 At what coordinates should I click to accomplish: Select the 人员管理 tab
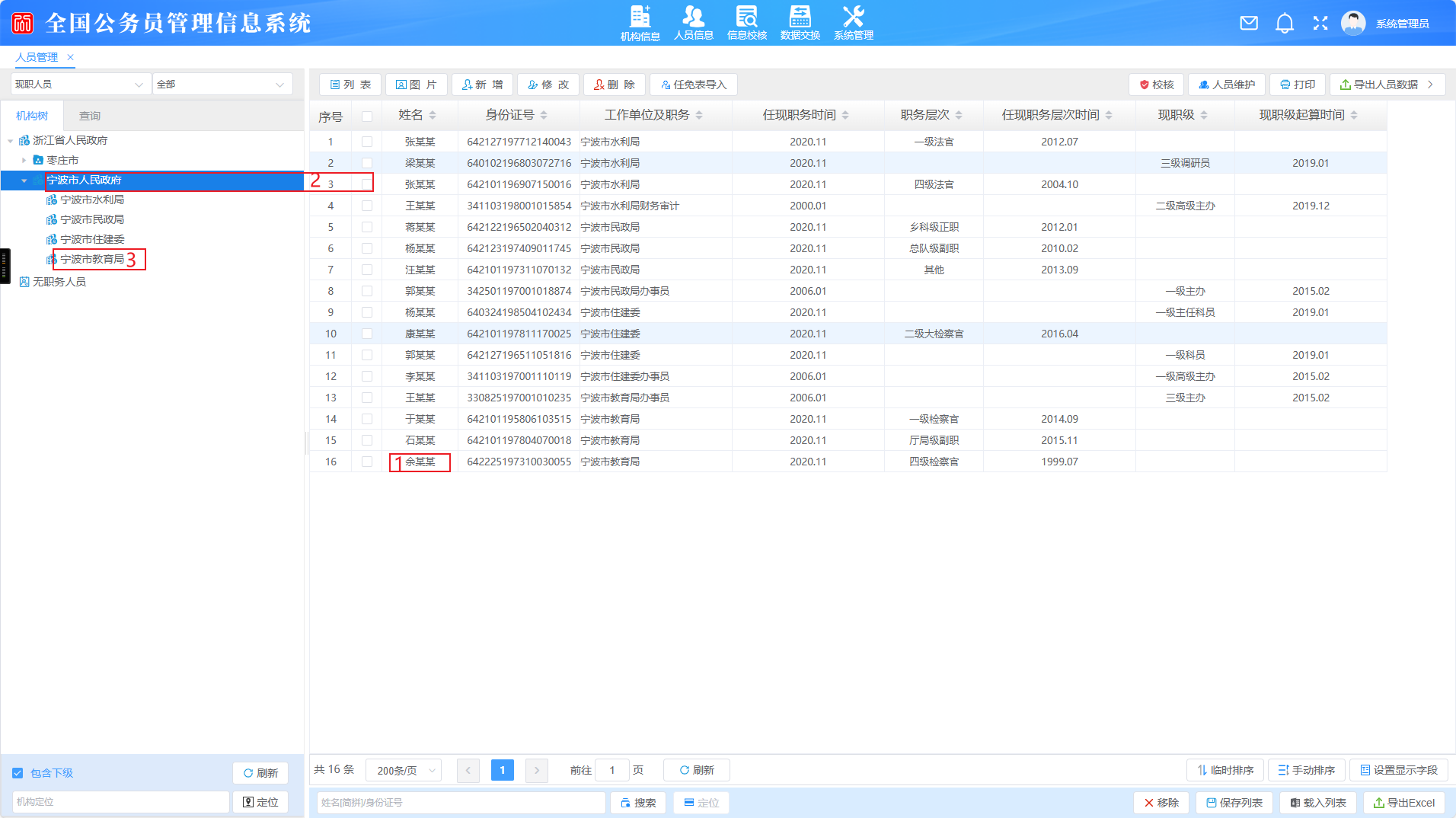pyautogui.click(x=37, y=57)
